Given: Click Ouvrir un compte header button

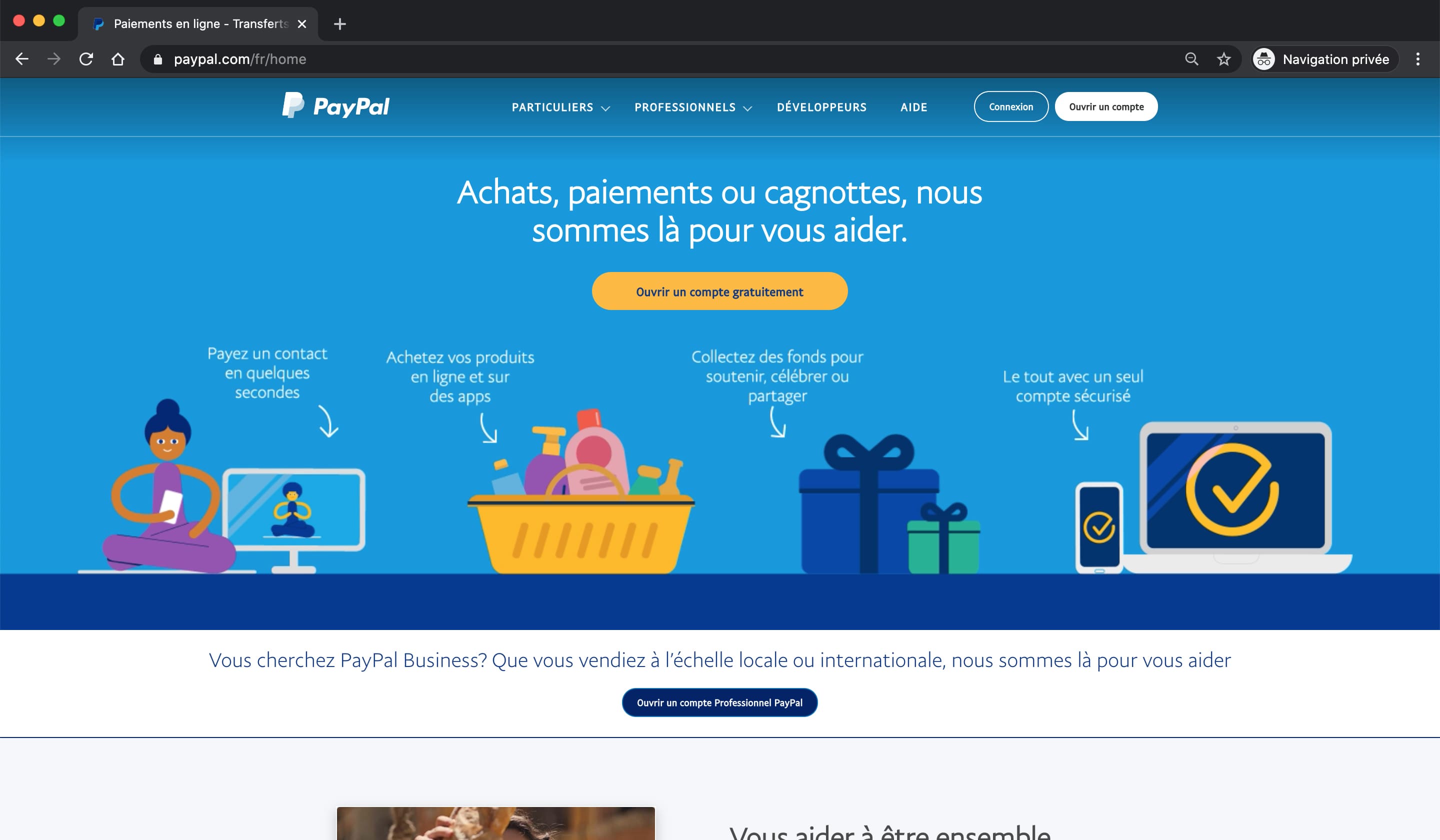Looking at the screenshot, I should click(1106, 106).
